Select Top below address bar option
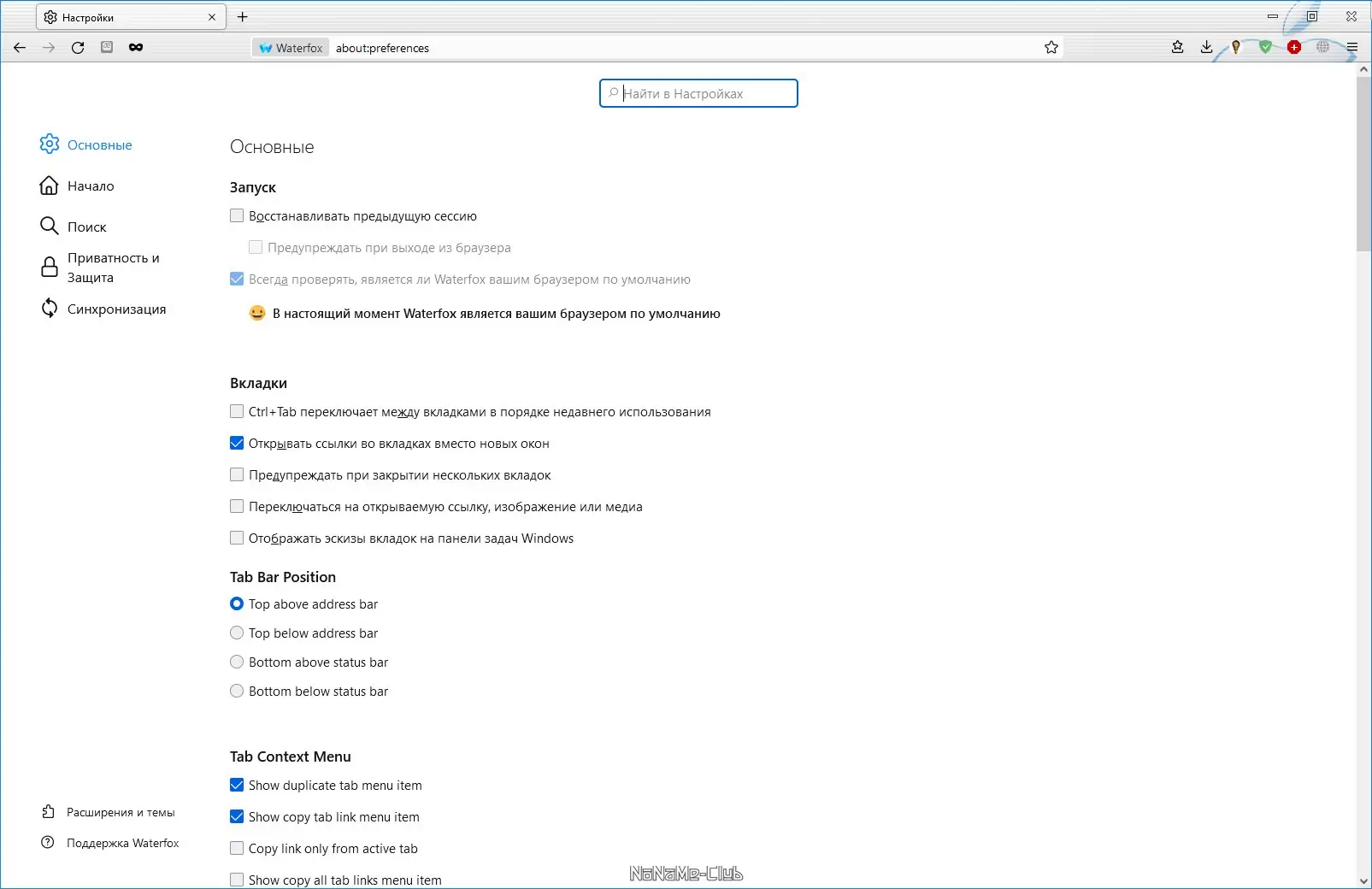Viewport: 1372px width, 889px height. click(x=237, y=633)
